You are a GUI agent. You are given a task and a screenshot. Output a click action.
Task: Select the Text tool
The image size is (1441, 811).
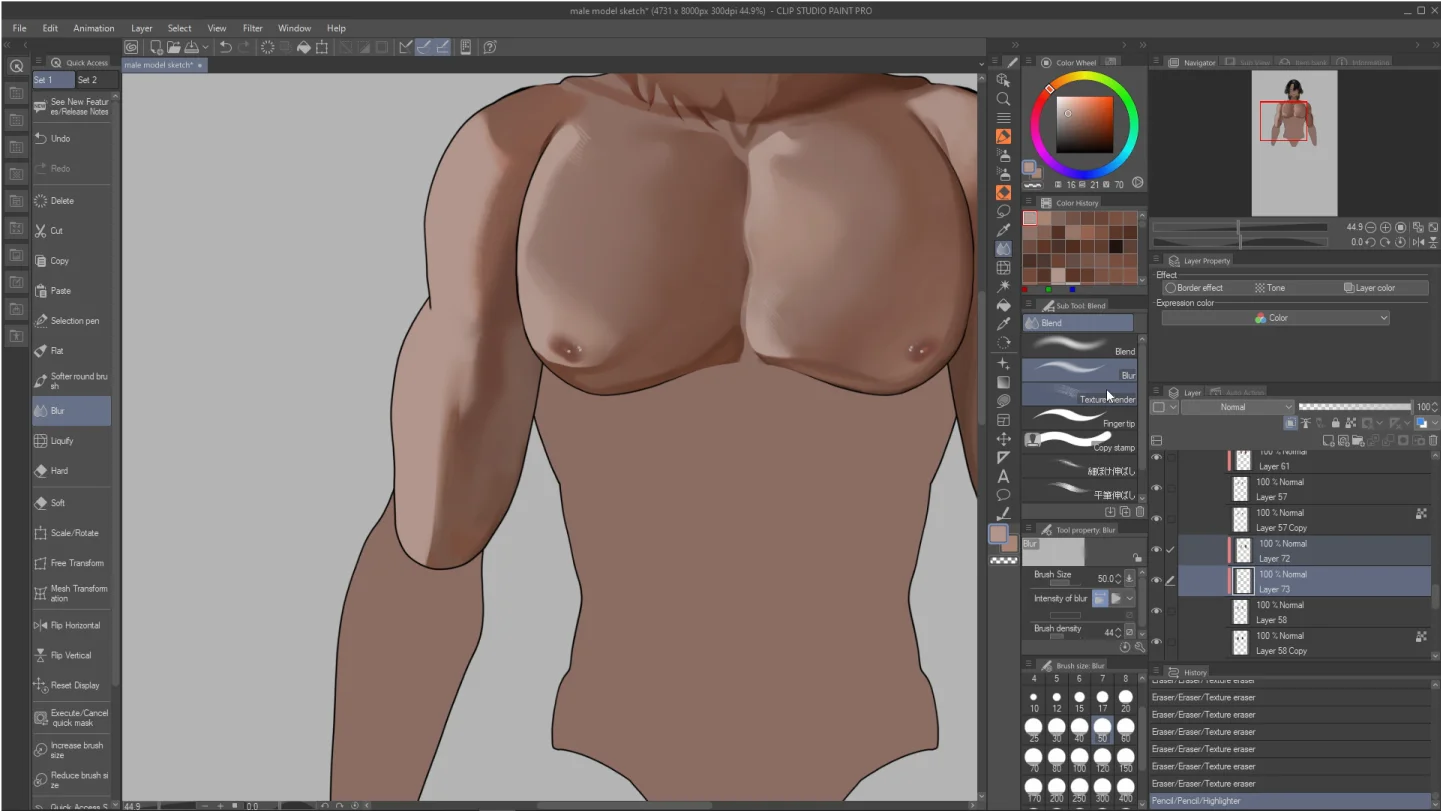(x=1003, y=477)
